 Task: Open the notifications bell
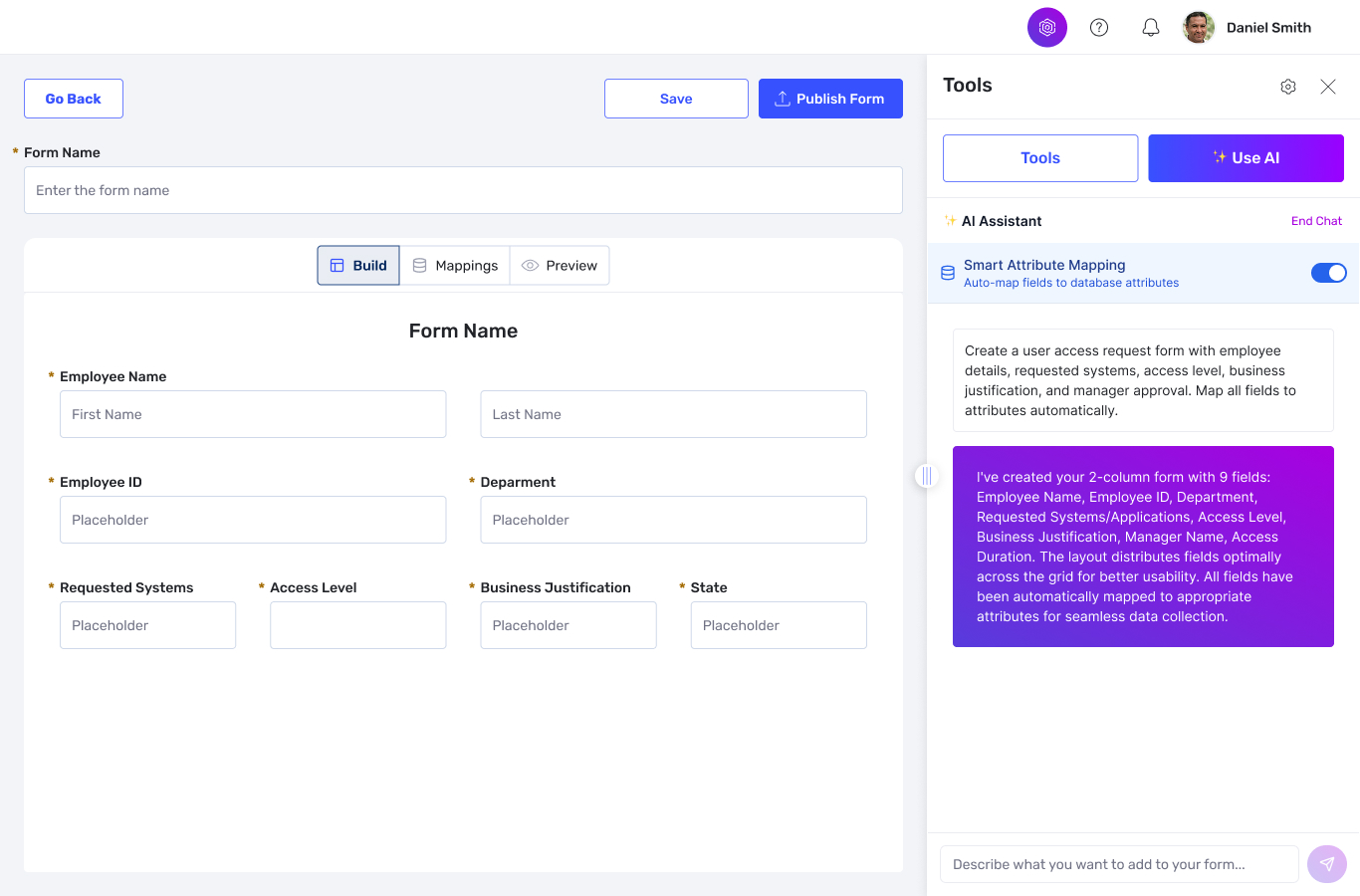click(x=1151, y=28)
